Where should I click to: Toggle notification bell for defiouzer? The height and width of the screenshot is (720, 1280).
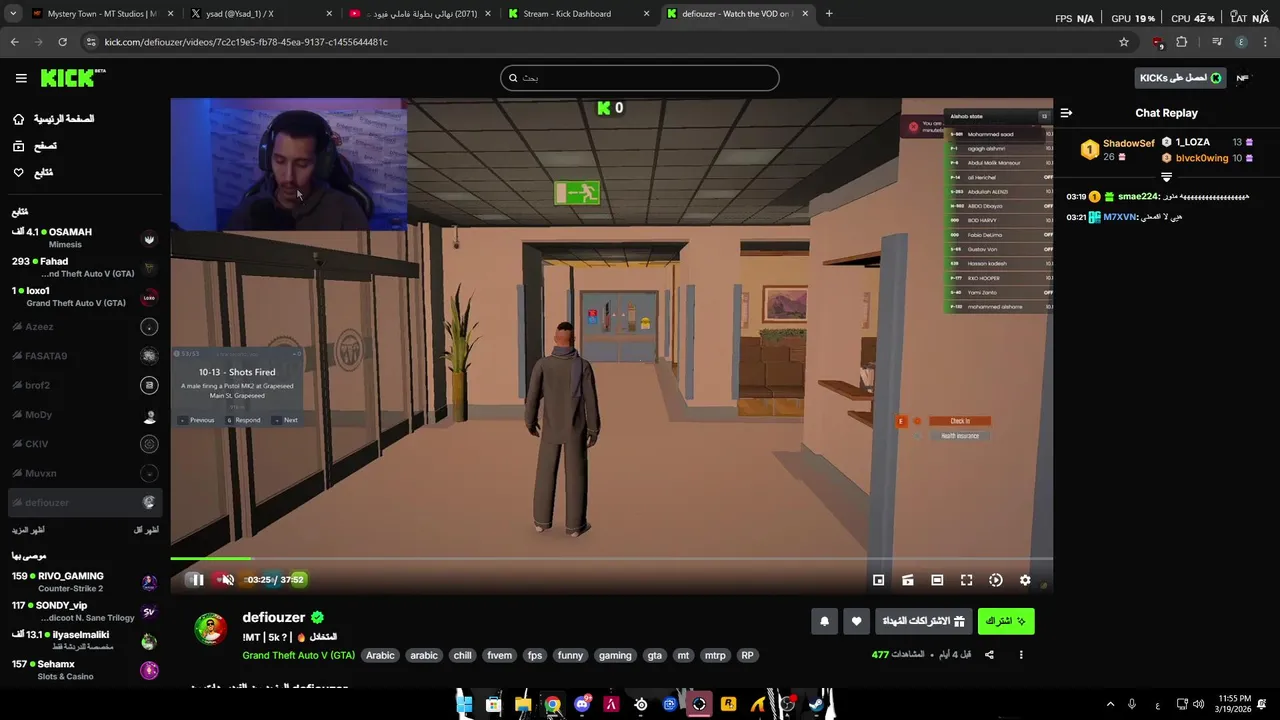[x=824, y=621]
